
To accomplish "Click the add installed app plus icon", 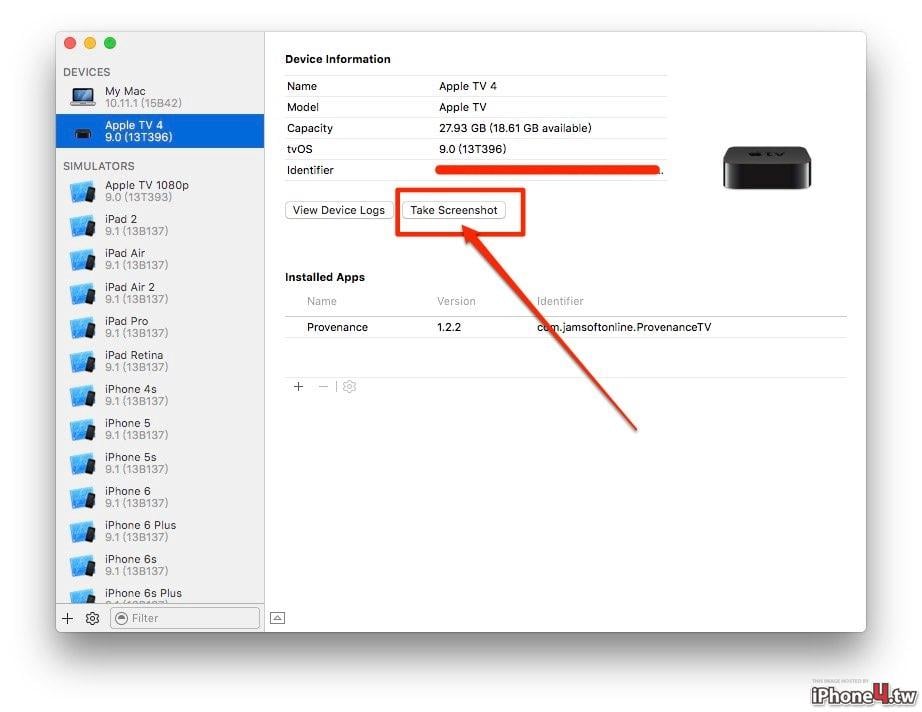I will click(x=298, y=386).
